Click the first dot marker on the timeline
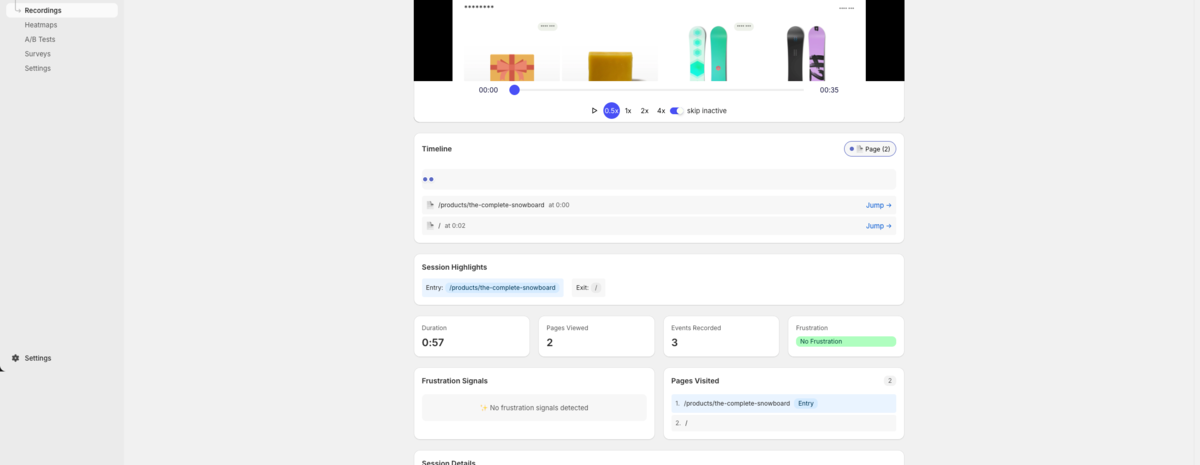1200x465 pixels. click(425, 179)
